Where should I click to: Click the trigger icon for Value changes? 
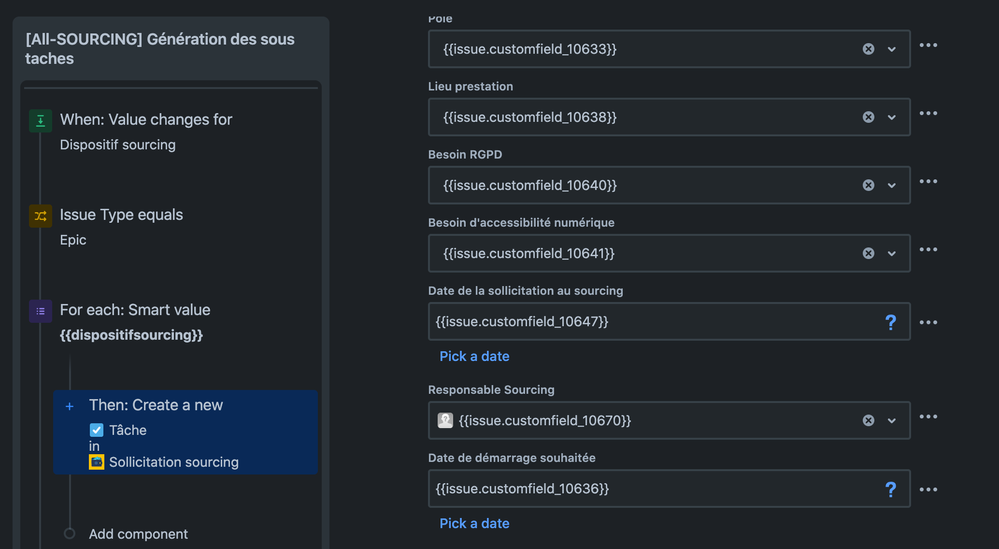click(x=40, y=121)
